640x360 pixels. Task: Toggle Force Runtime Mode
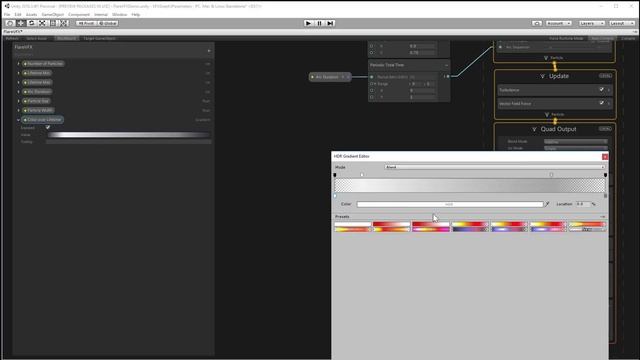click(x=566, y=38)
